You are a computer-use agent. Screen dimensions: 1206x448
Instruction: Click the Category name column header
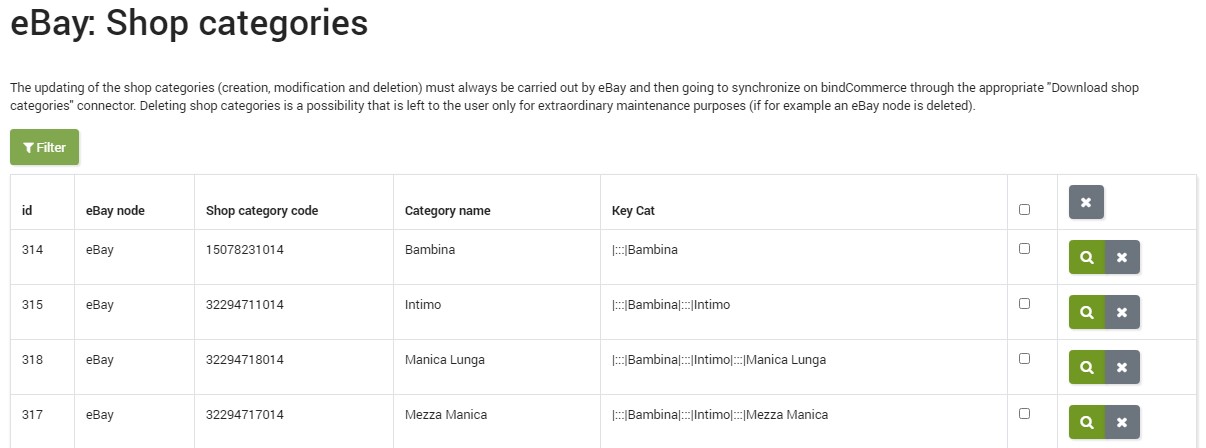447,211
